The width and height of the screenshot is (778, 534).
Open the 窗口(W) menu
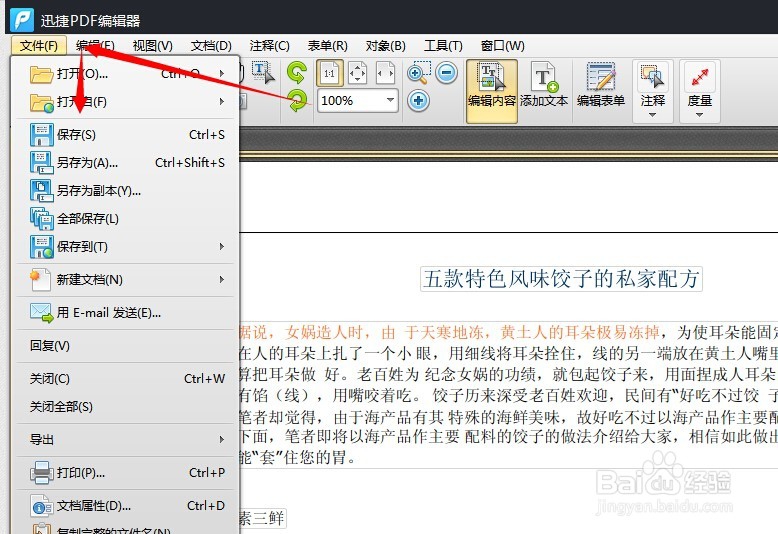tap(503, 46)
